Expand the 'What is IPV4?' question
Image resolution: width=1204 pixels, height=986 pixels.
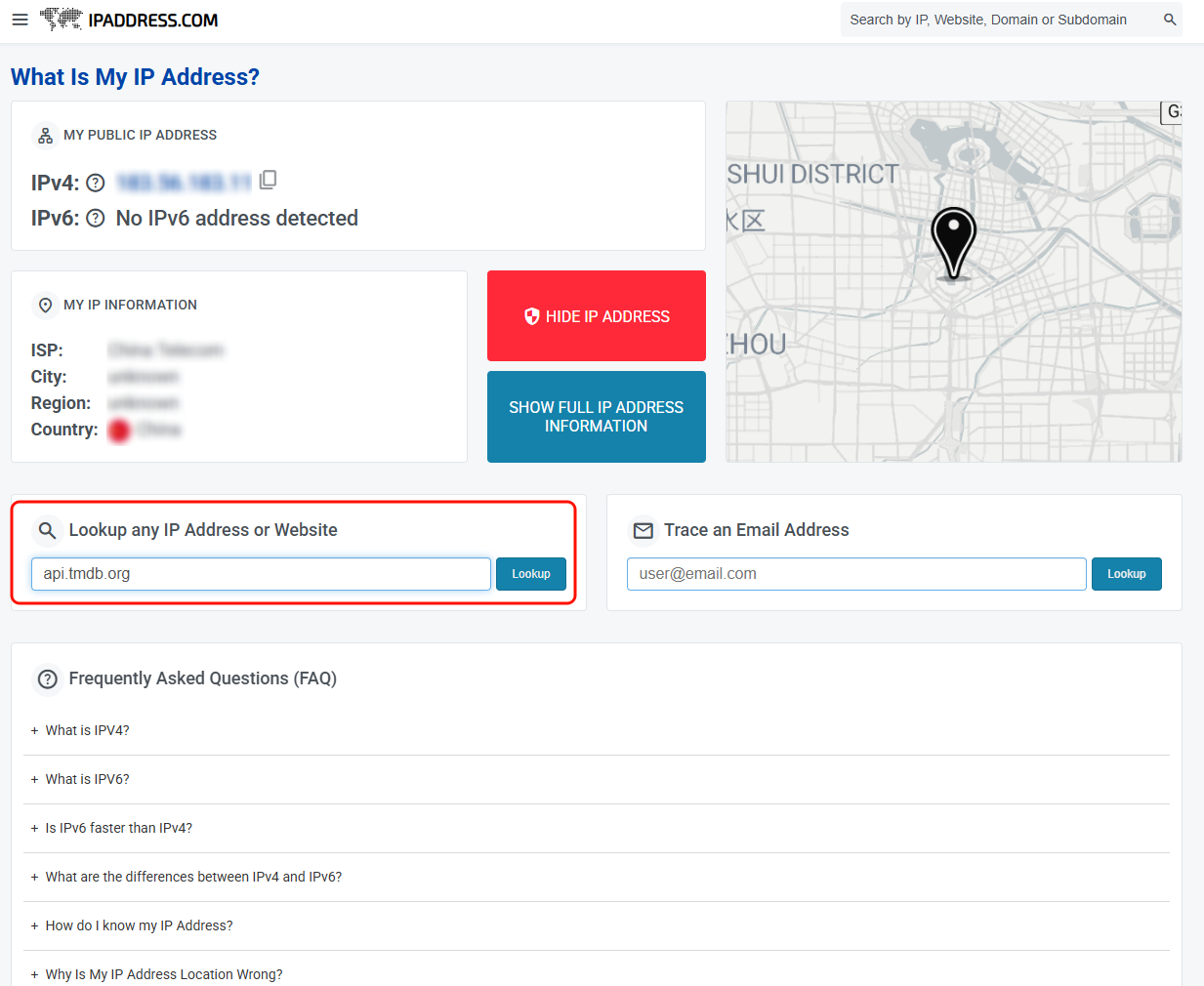tap(87, 730)
